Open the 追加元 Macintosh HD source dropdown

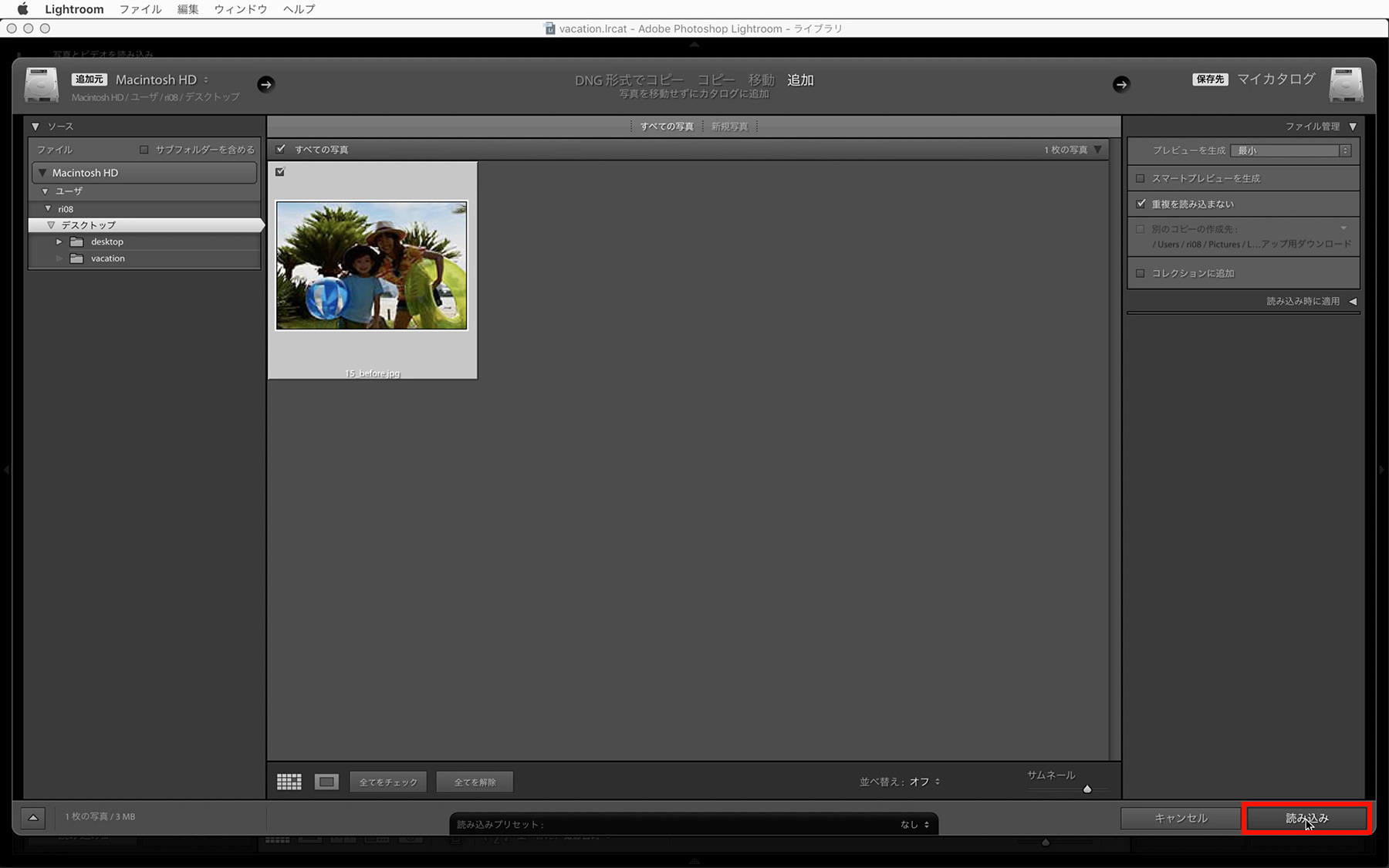click(162, 79)
